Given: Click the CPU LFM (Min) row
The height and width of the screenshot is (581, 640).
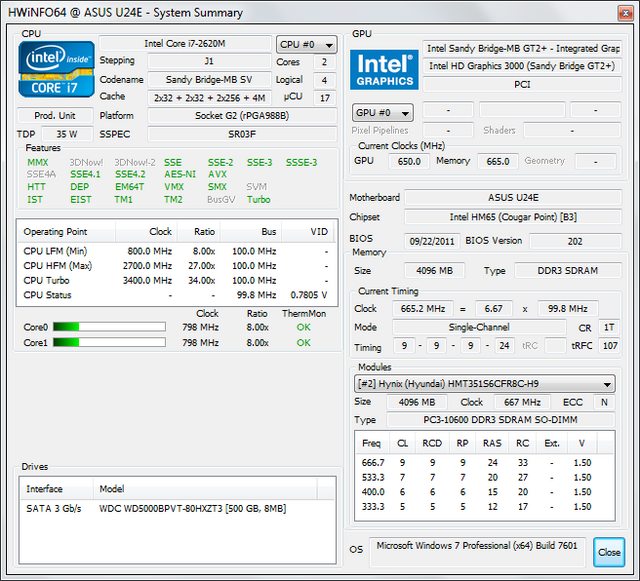Looking at the screenshot, I should 177,251.
